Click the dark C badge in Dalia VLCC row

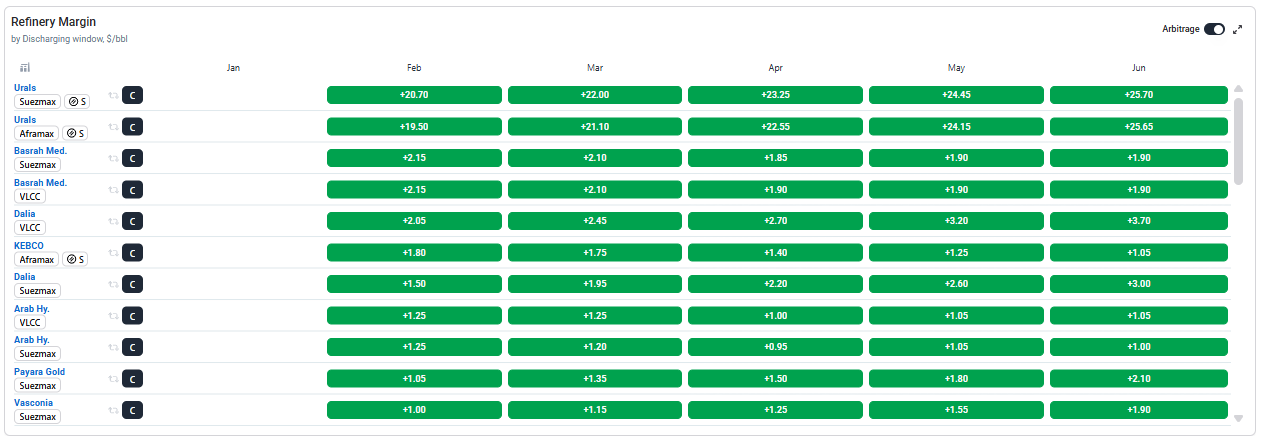point(133,221)
